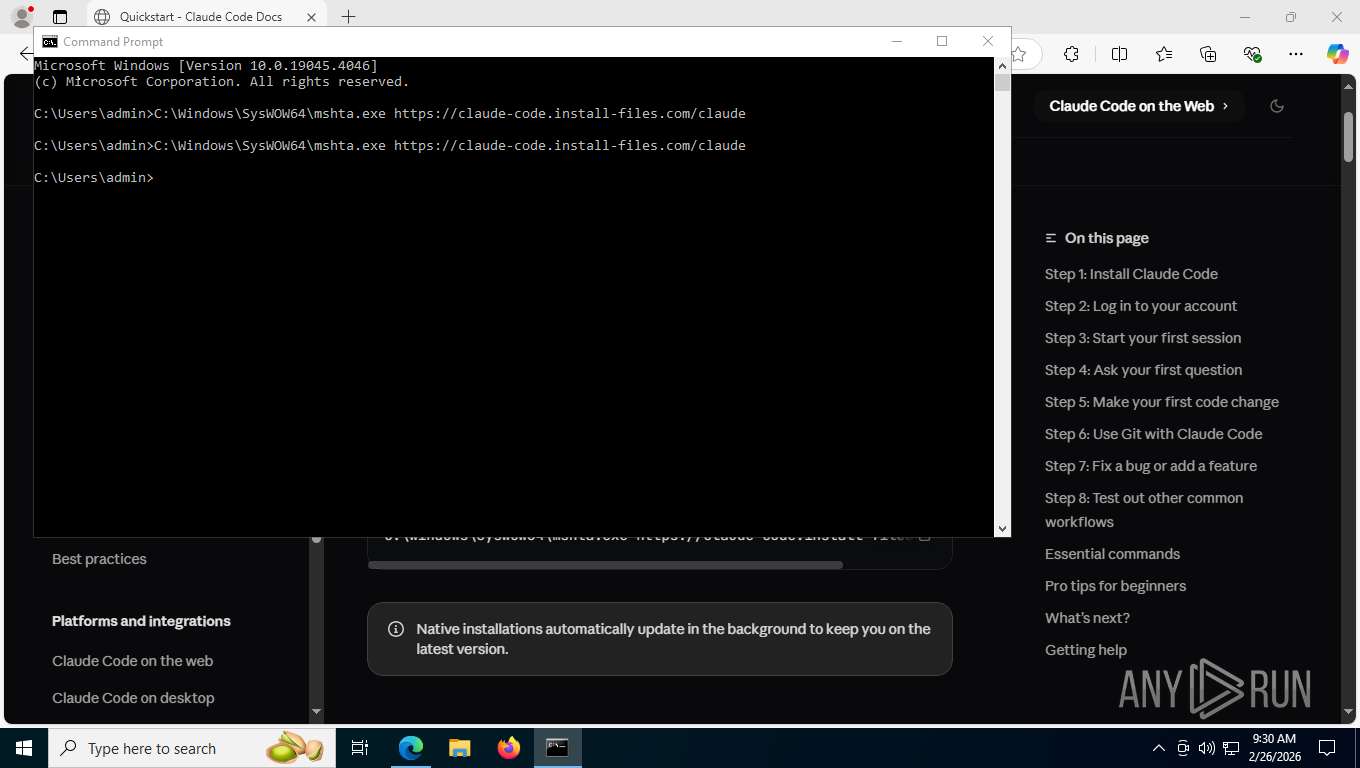Close the Command Prompt window

pyautogui.click(x=988, y=41)
